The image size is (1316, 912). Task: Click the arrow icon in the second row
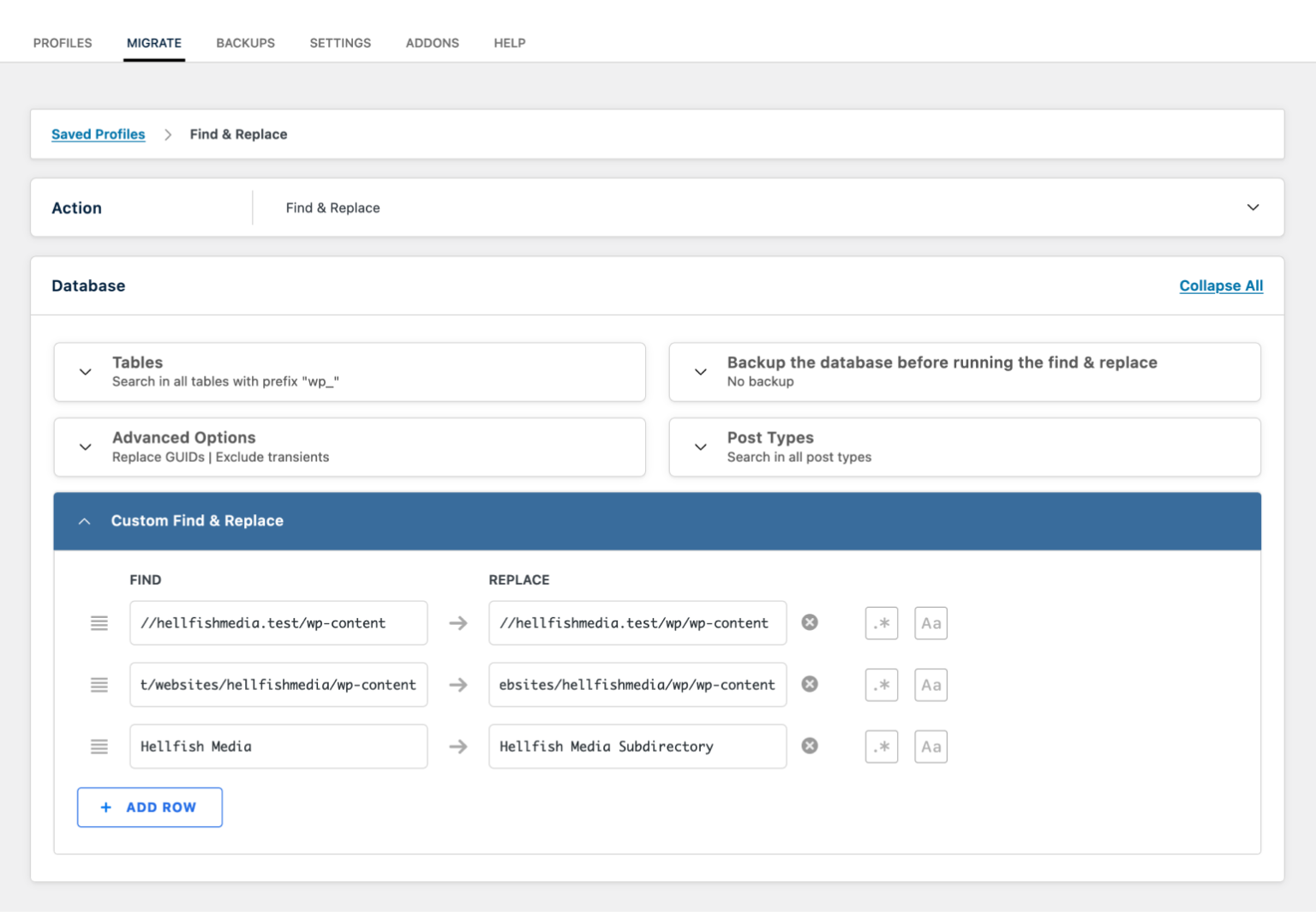click(458, 684)
